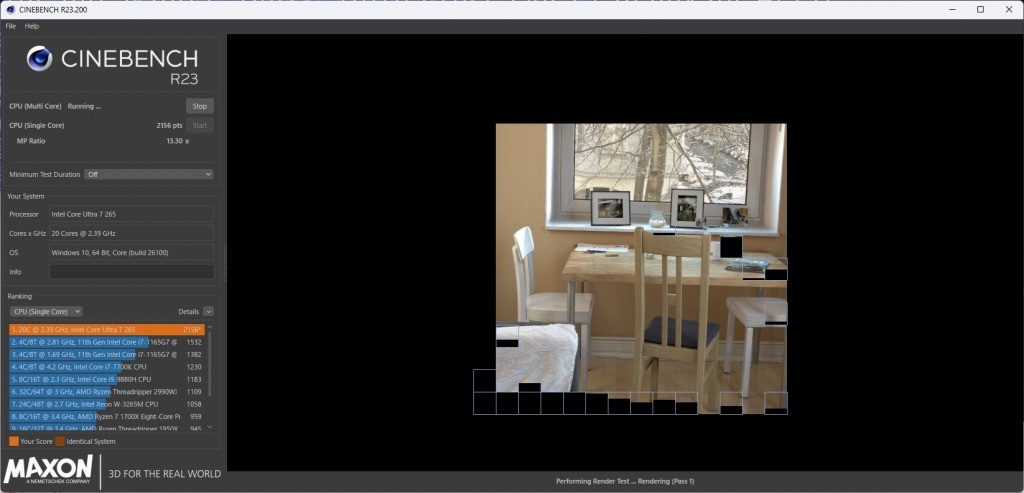
Task: Stop the CPU Multi Core test
Action: pyautogui.click(x=199, y=106)
